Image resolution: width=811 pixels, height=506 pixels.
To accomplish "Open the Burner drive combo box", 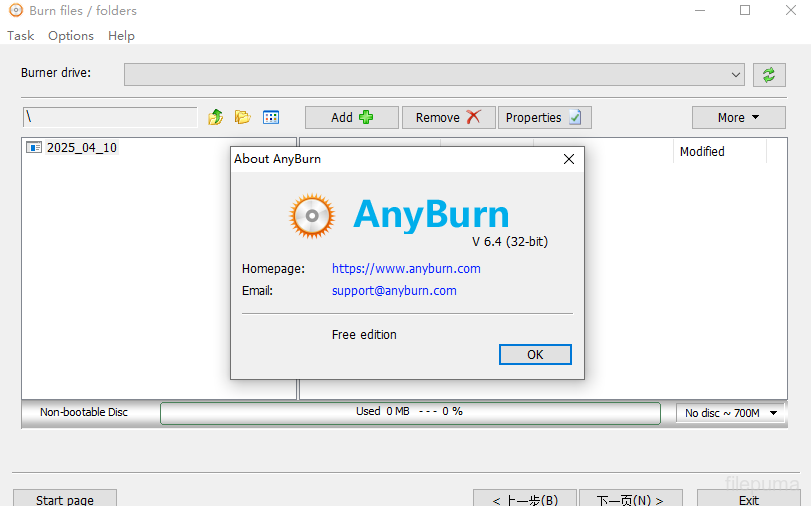I will tap(434, 75).
